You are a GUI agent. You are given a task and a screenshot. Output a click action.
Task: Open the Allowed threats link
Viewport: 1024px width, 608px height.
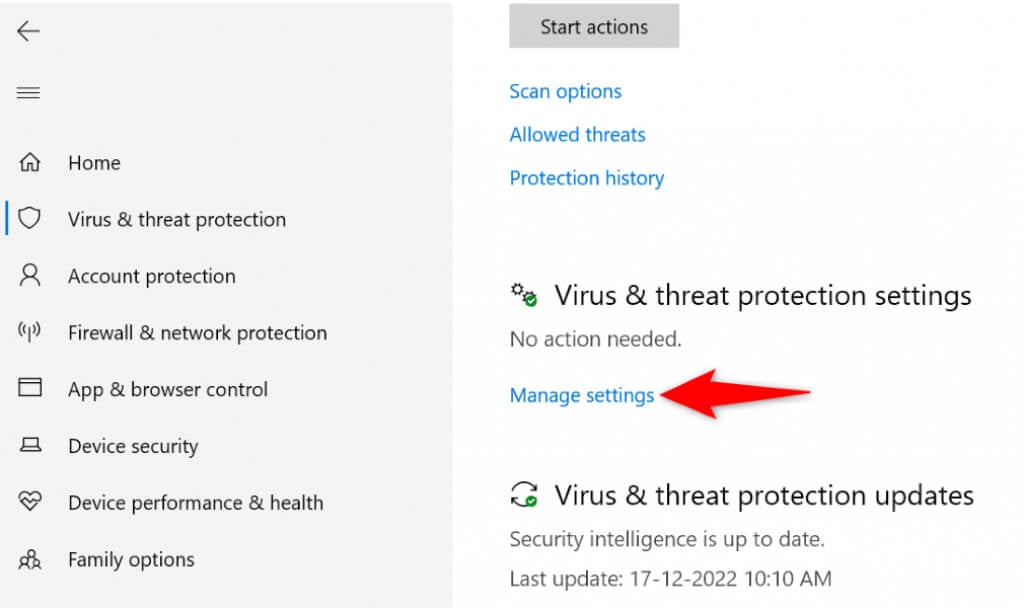(577, 134)
